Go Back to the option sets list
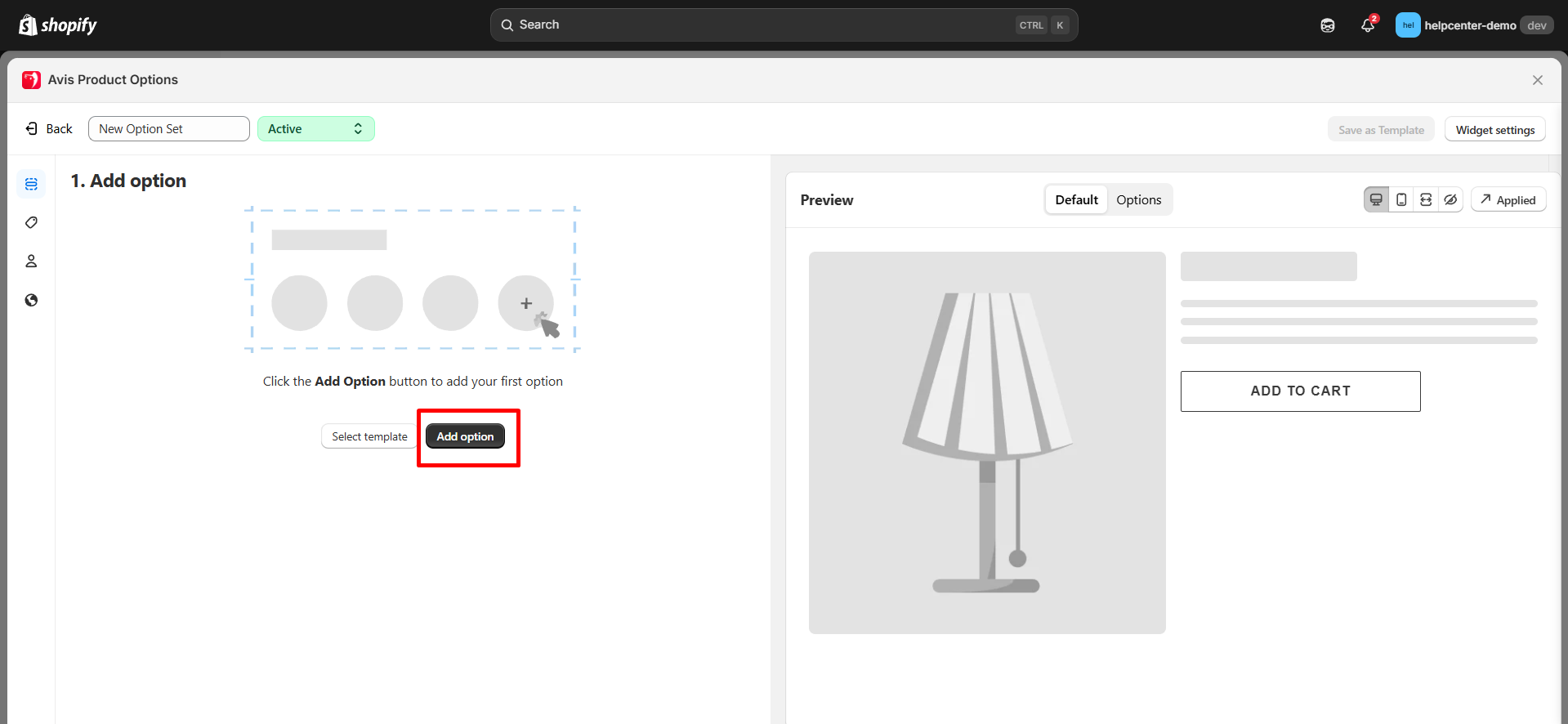Viewport: 1568px width, 724px height. pos(49,129)
